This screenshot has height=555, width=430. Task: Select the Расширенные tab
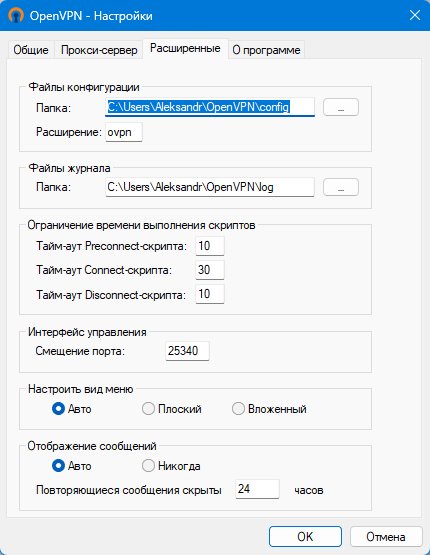(185, 48)
